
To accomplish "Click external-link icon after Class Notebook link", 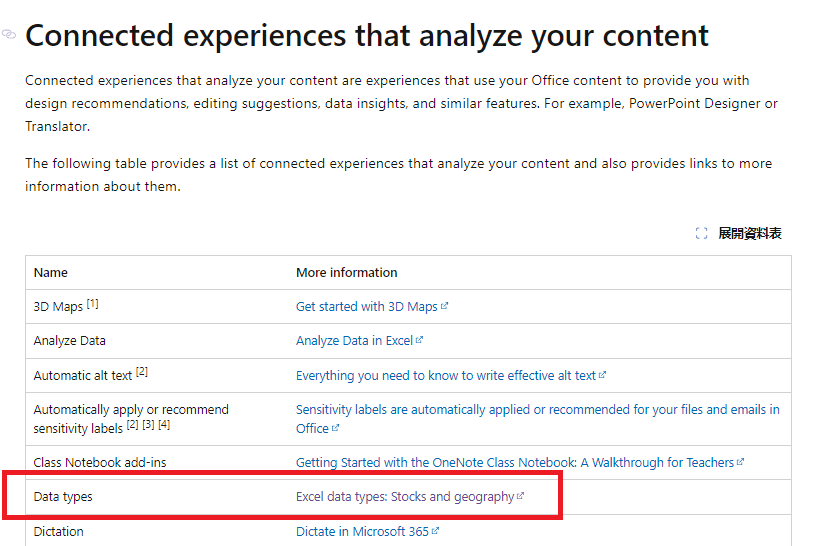I will 741,463.
